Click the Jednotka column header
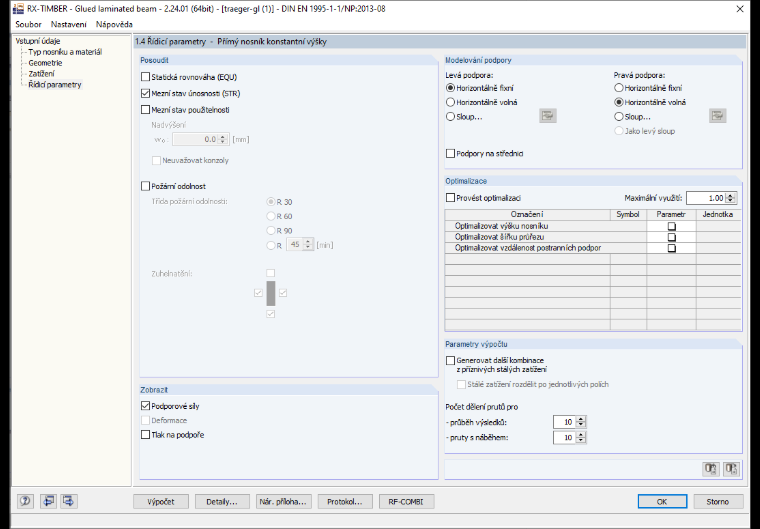Image resolution: width=760 pixels, height=529 pixels. 718,214
